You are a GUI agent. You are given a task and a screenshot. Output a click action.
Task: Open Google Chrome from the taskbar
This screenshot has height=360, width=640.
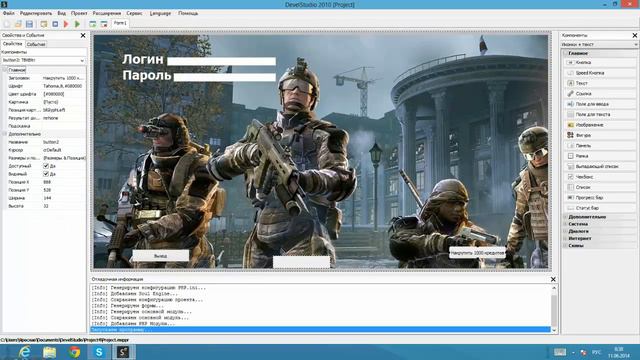(x=74, y=352)
